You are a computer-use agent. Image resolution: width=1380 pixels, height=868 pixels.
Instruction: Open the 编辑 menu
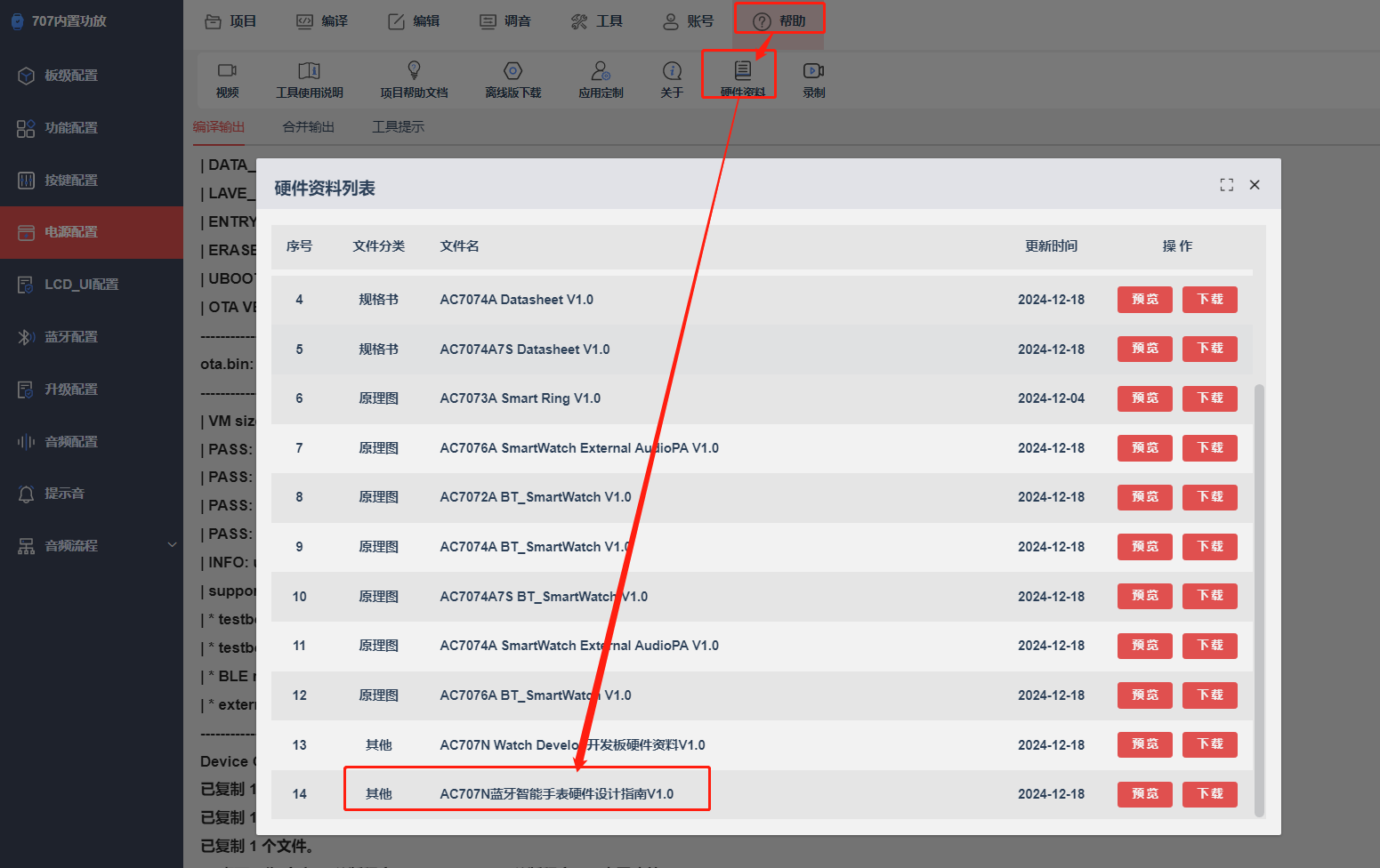coord(414,21)
